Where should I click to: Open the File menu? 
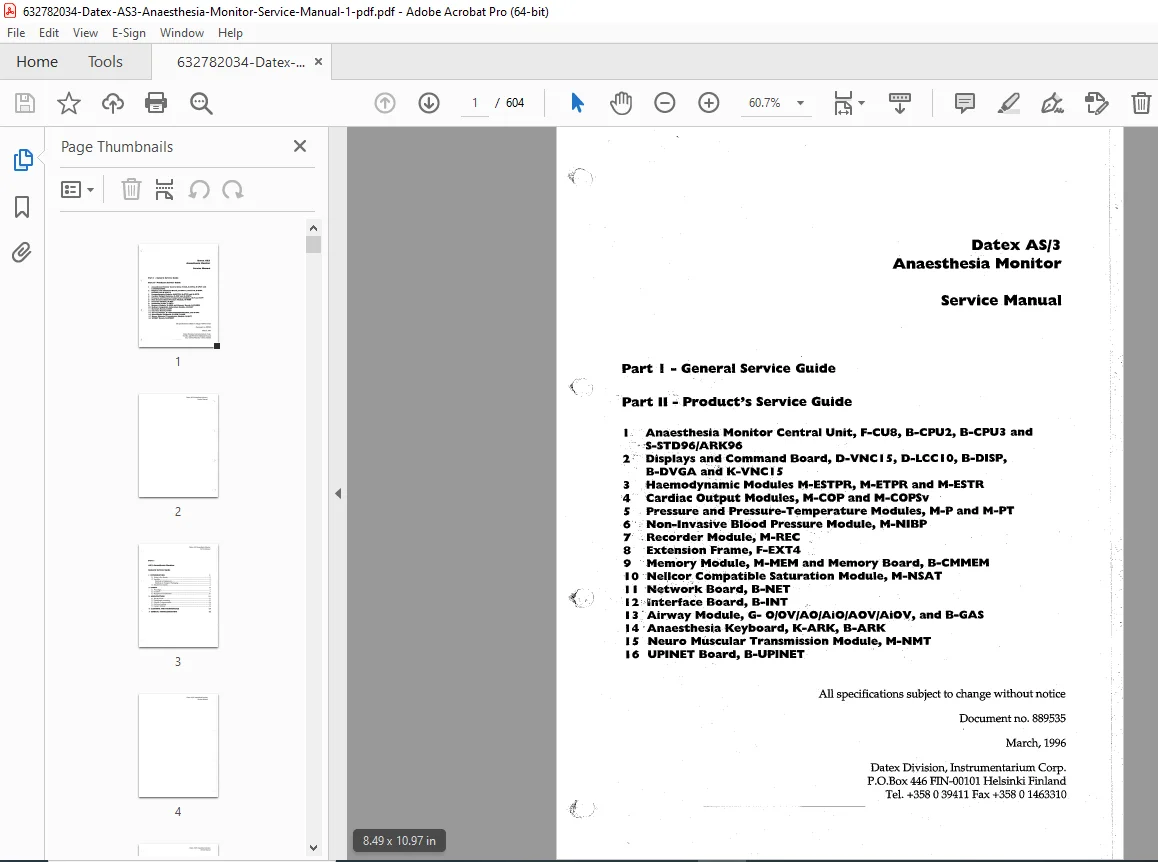[x=16, y=33]
